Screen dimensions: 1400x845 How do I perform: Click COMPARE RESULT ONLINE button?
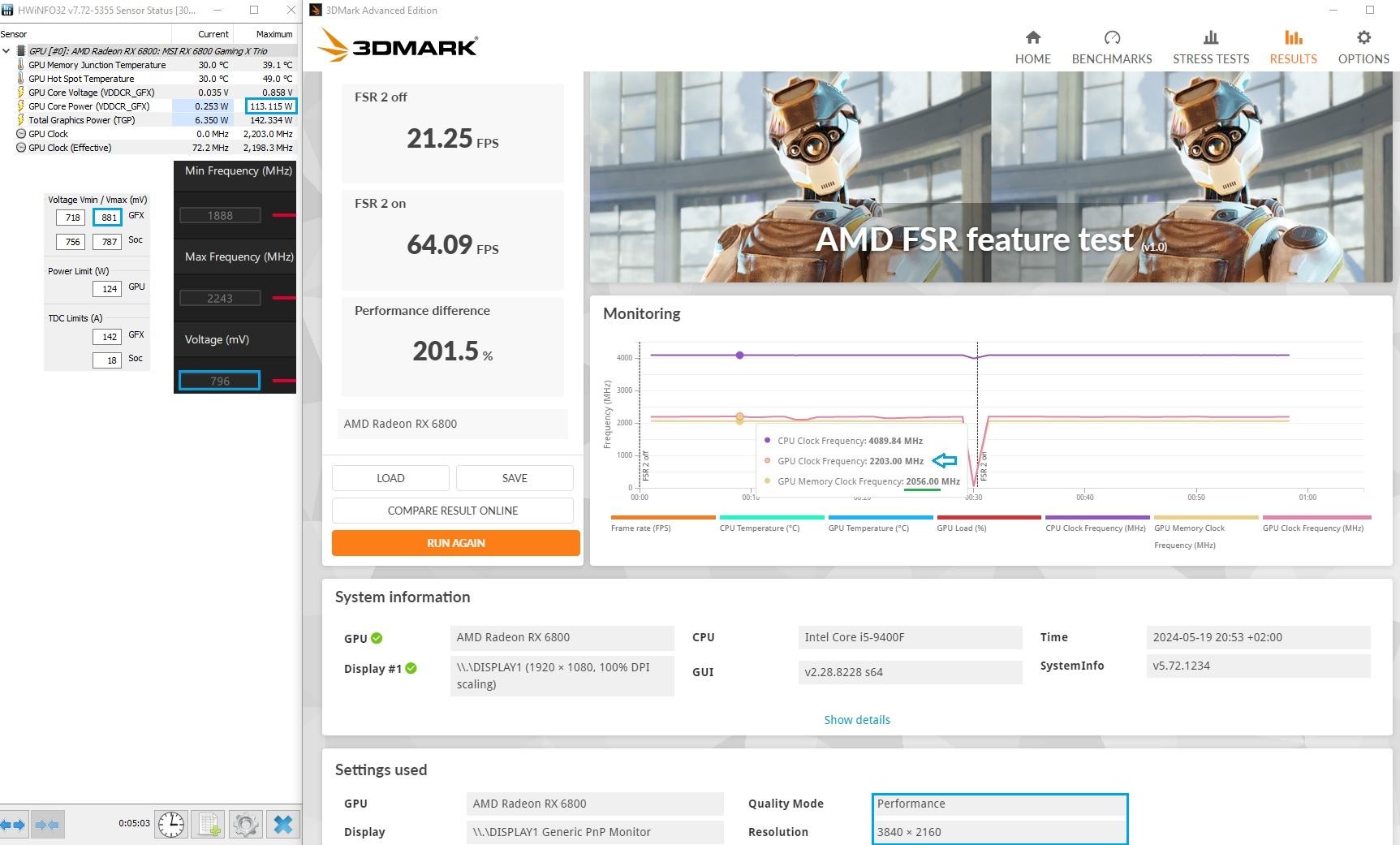point(453,511)
